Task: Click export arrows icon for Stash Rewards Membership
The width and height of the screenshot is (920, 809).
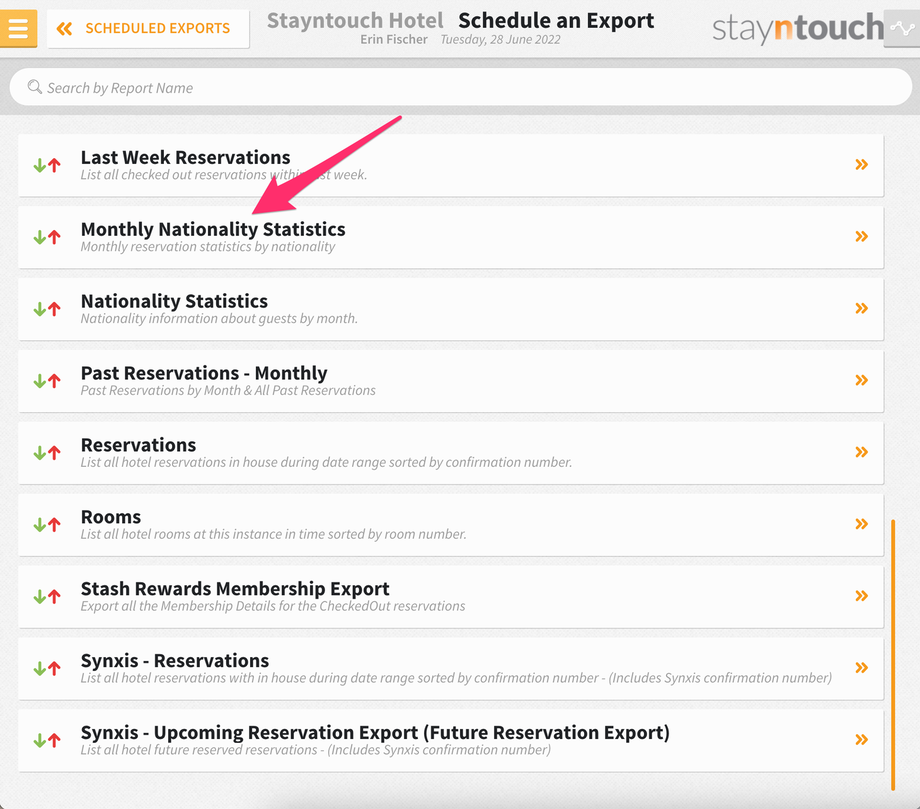Action: point(47,597)
